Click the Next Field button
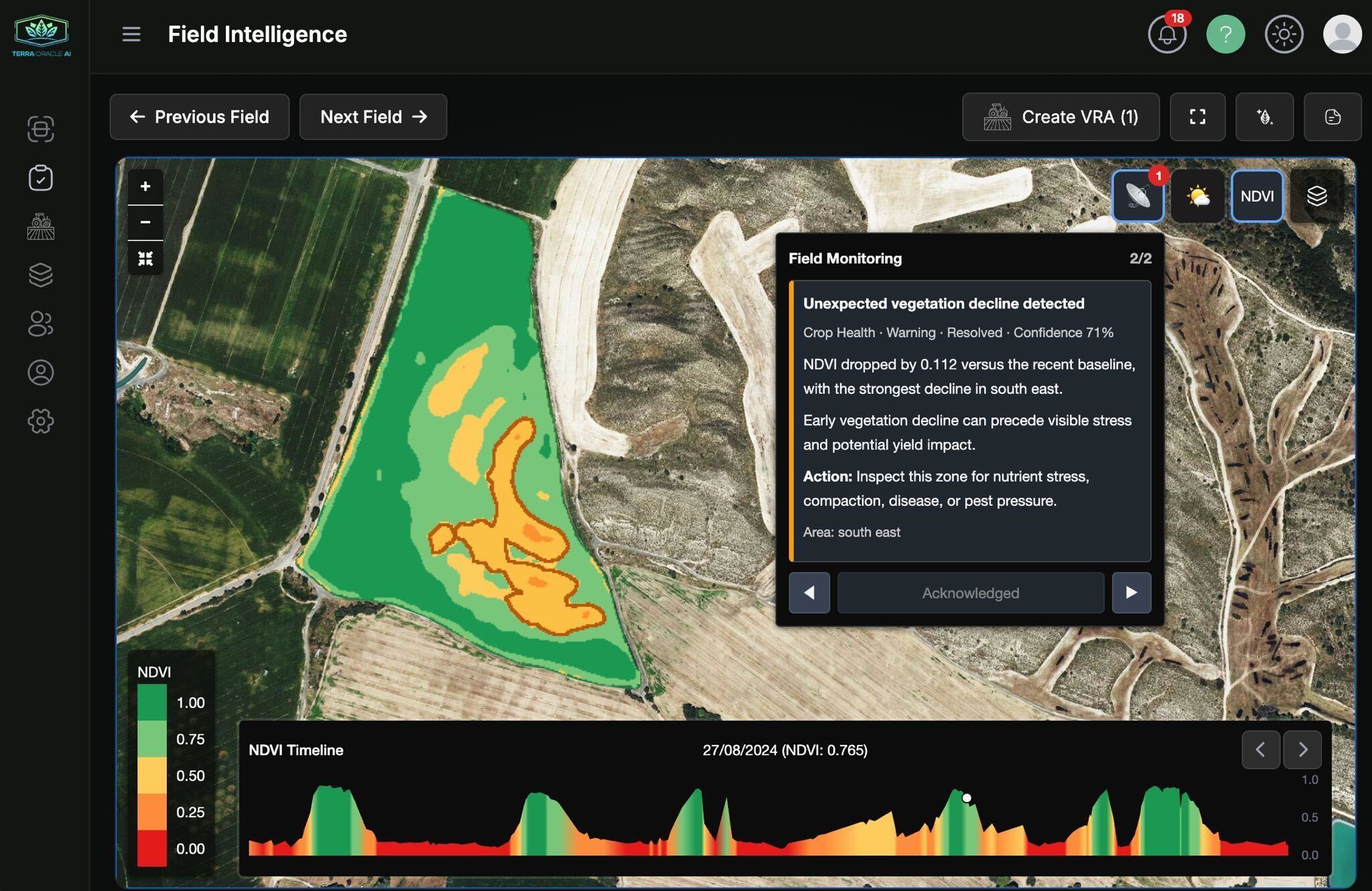 coord(373,117)
